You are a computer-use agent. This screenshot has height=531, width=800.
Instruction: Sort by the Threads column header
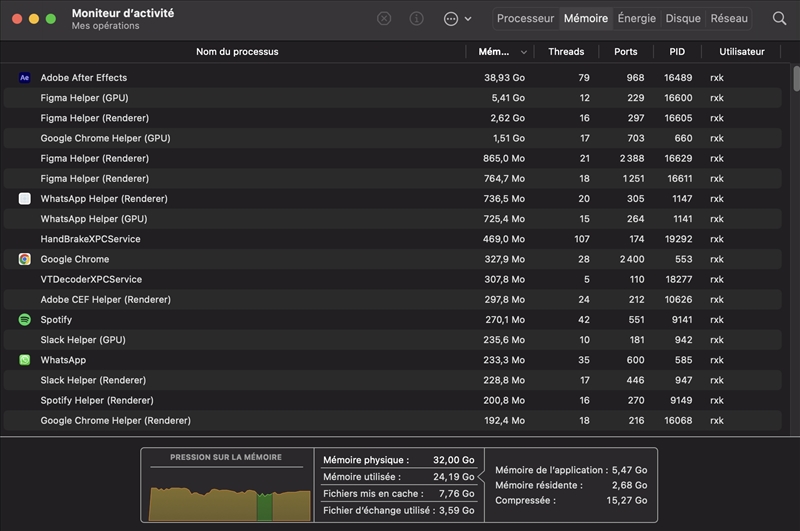[x=566, y=52]
